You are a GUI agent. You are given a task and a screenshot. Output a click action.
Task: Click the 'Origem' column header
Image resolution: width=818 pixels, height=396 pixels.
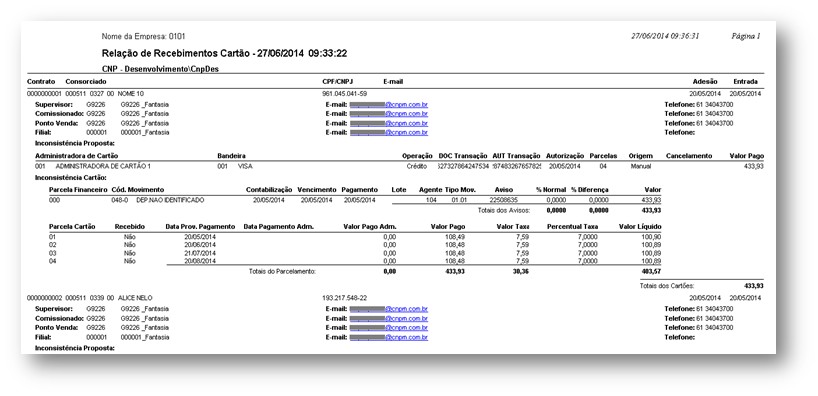click(x=641, y=156)
